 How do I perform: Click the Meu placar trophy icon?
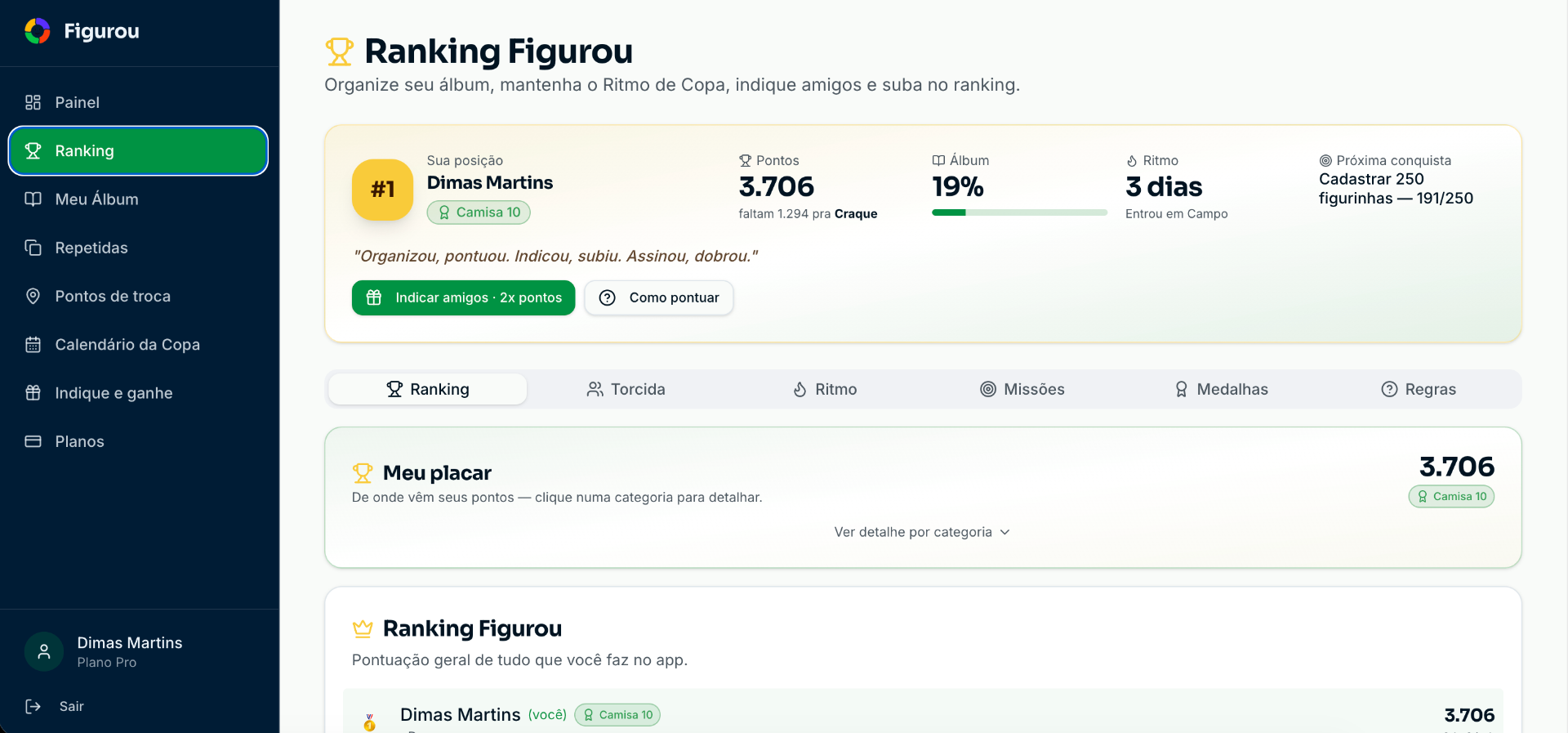[x=363, y=473]
